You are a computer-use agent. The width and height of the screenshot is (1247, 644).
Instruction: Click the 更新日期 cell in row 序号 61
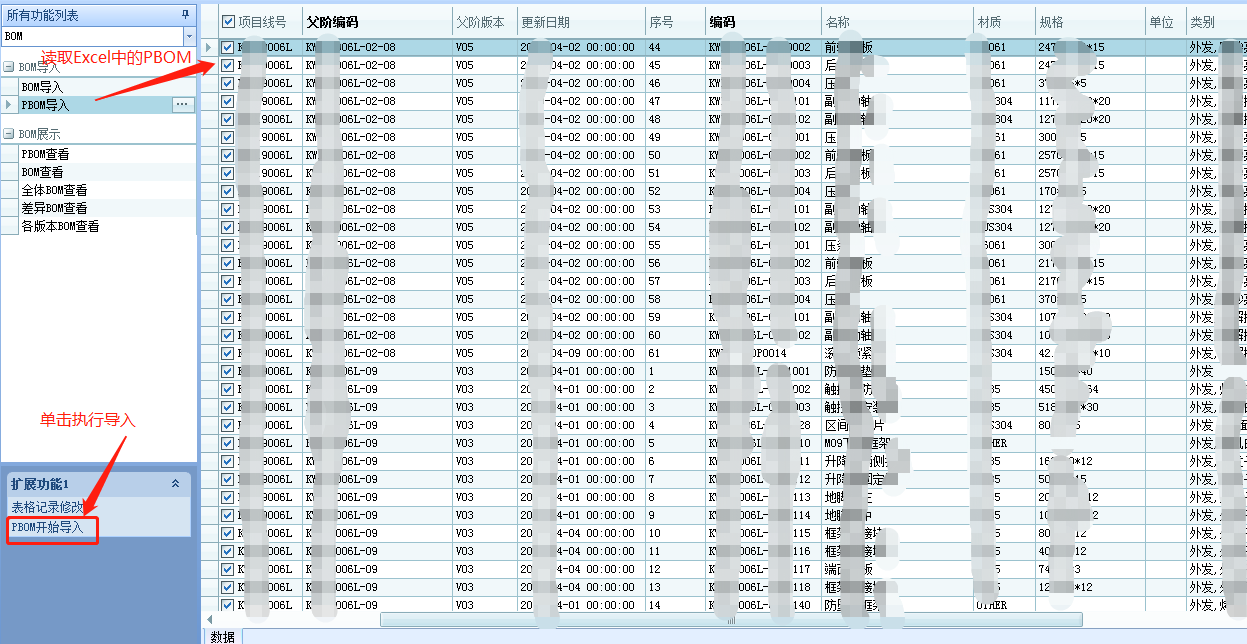(581, 353)
